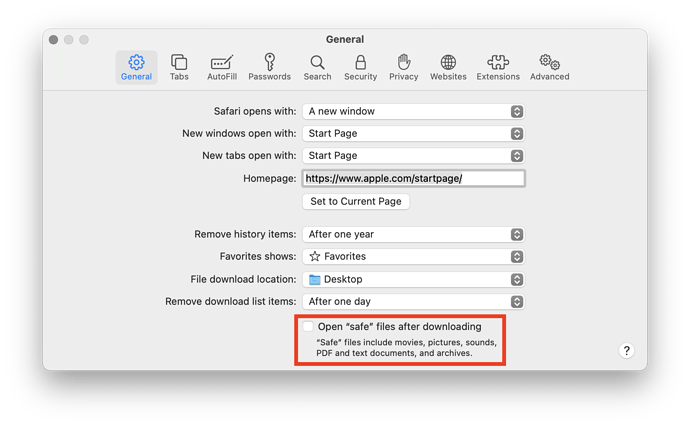Click the Homepage URL field

coord(413,178)
